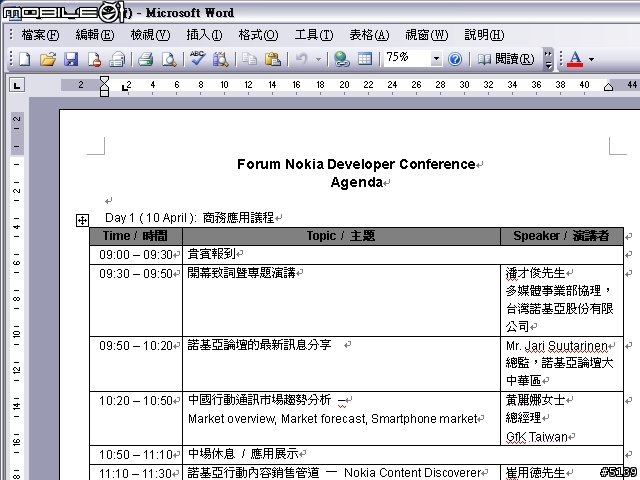640x480 pixels.
Task: Click the speaker name '黃麗娜女士'
Action: tap(536, 400)
